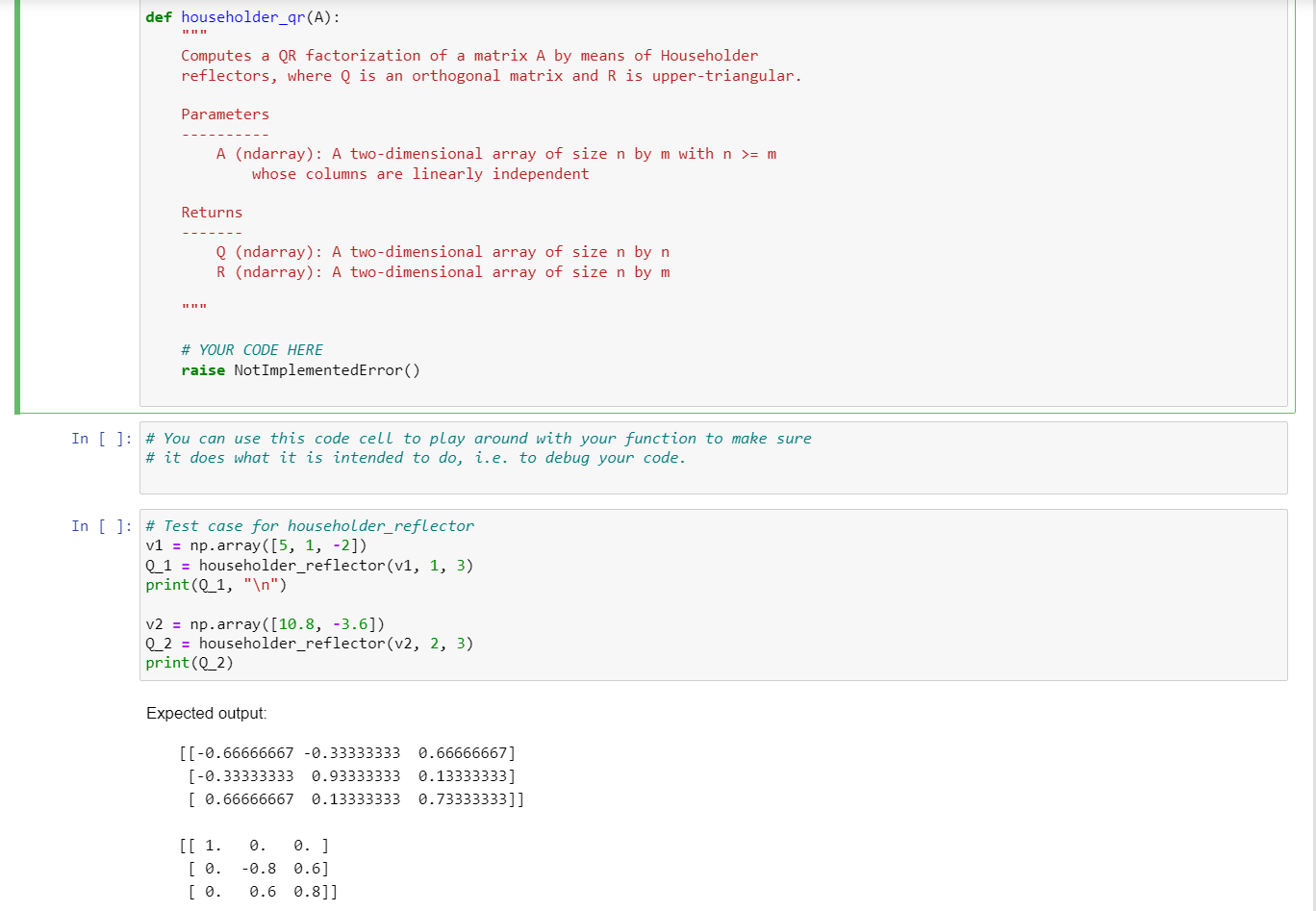Click the 'Q_1 = householder_reflector(v1, 1, 3)' line
The height and width of the screenshot is (911, 1316).
click(x=310, y=566)
